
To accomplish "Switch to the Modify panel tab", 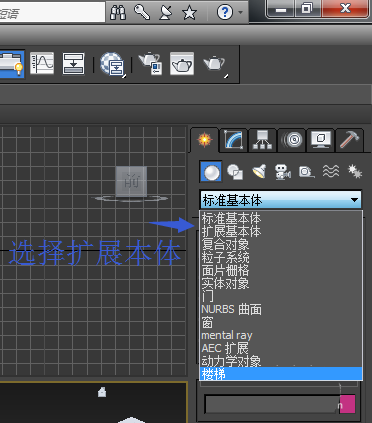I will coord(233,140).
